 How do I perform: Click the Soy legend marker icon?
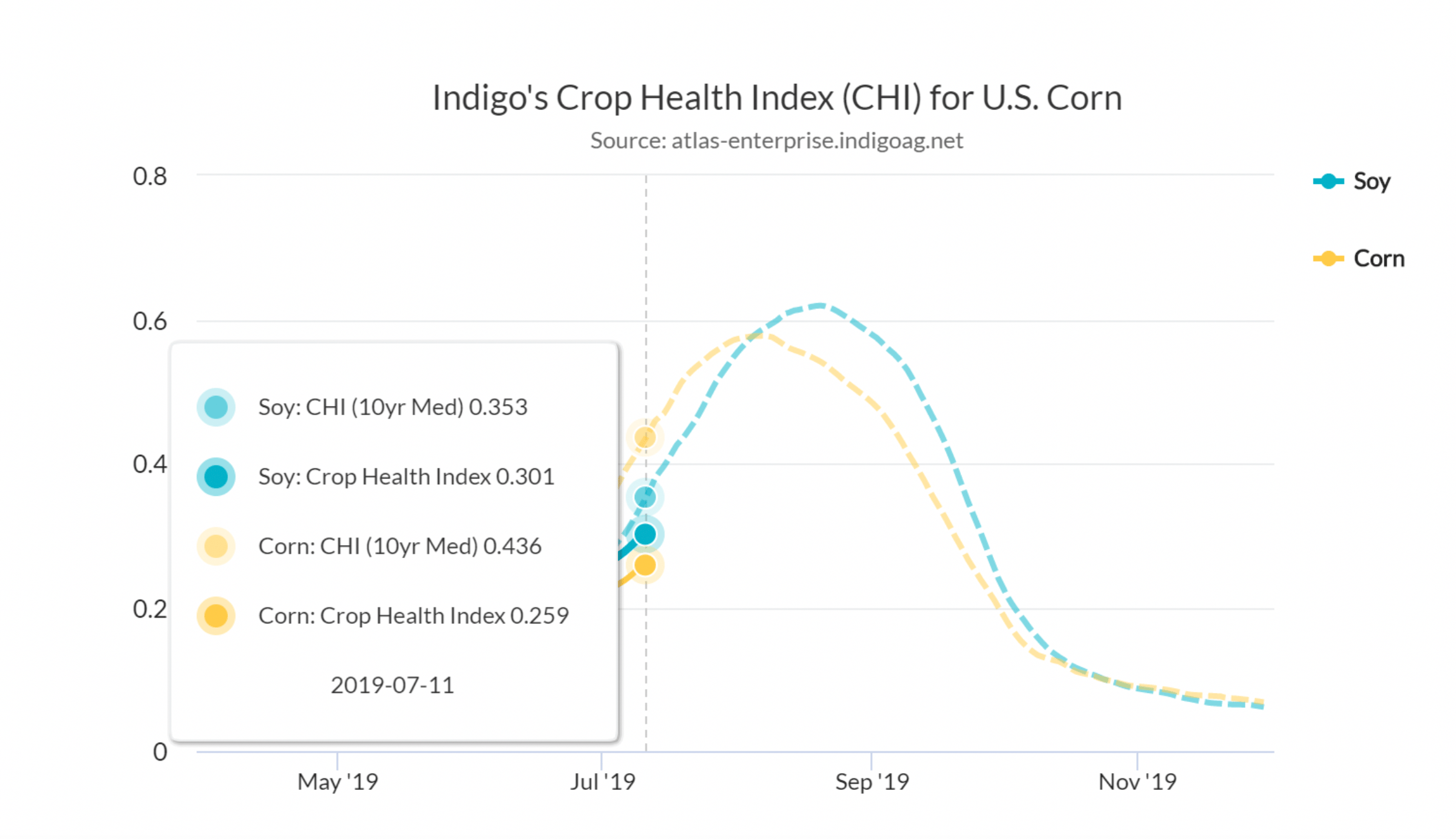[1329, 181]
